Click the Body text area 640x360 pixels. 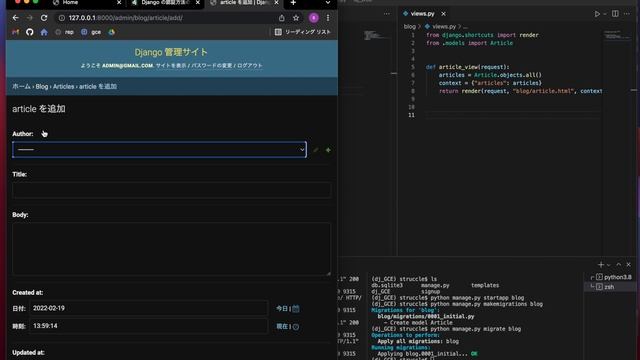171,249
